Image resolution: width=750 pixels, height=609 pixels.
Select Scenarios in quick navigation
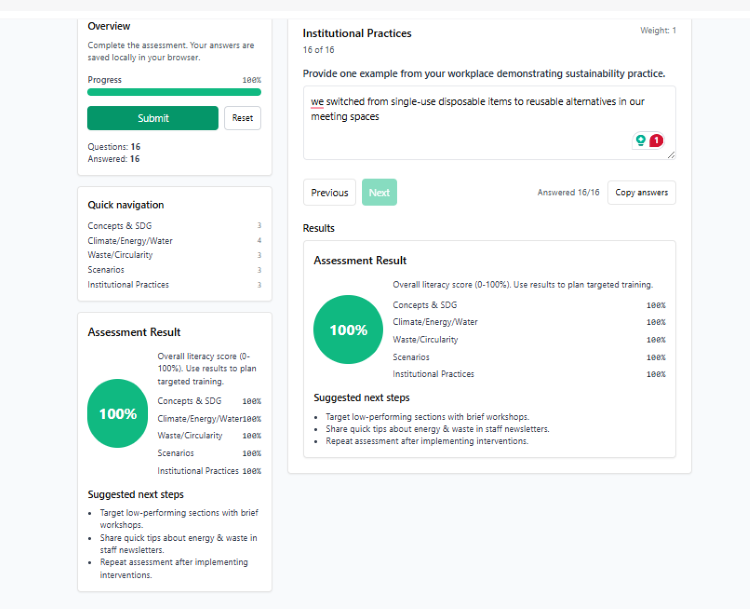tap(106, 270)
